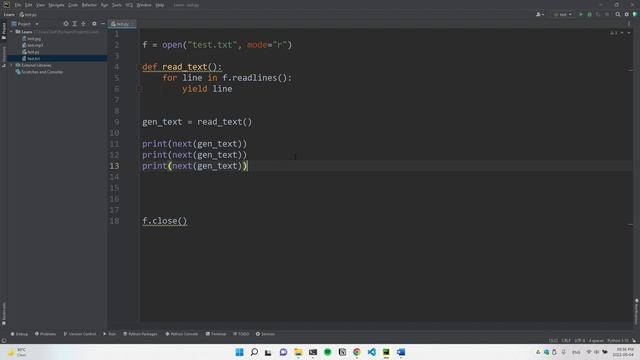Open the editor tab options kebab icon
The image size is (640, 360).
coord(629,24)
